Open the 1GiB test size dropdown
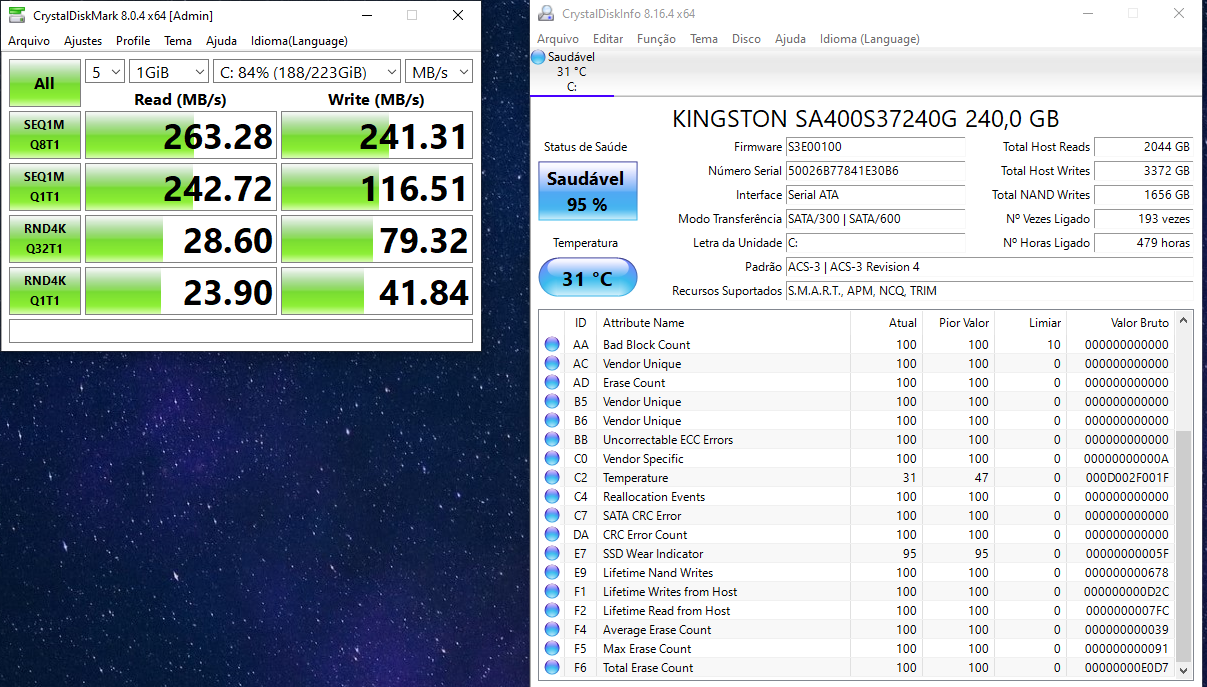Screen dimensions: 1207x687 (x=169, y=72)
